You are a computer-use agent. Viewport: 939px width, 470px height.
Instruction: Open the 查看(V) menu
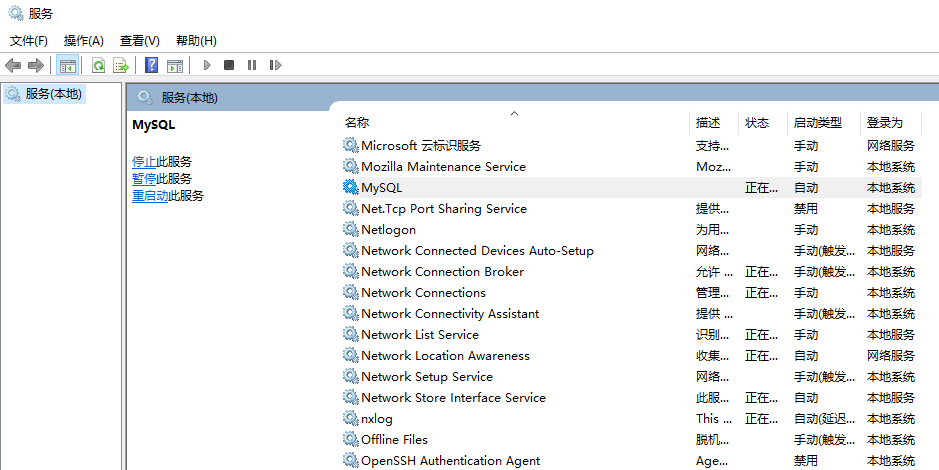coord(140,41)
